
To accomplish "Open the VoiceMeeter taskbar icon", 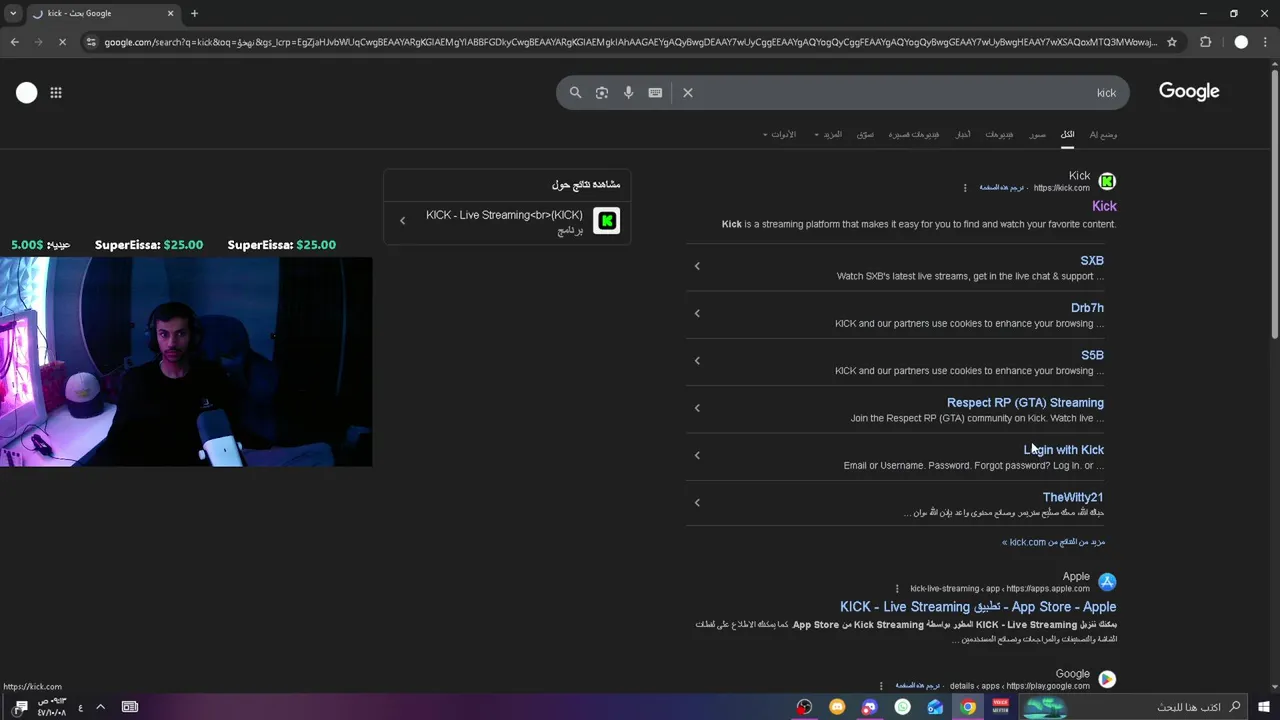I will pos(1001,707).
